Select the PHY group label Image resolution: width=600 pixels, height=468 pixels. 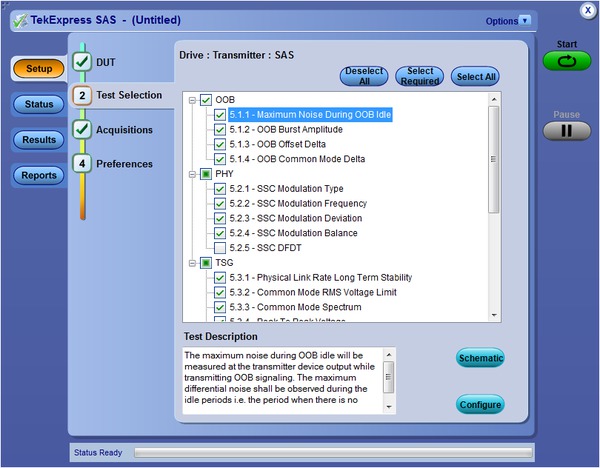pos(224,174)
